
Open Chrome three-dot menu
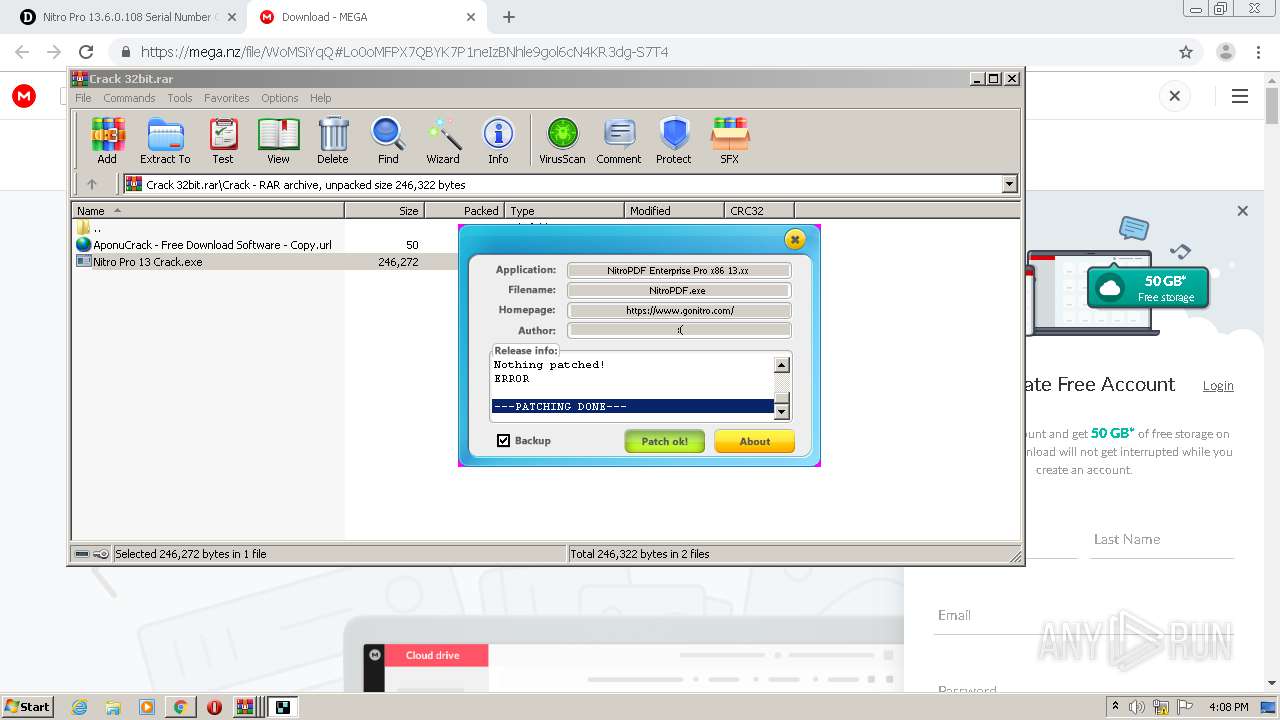click(1256, 52)
